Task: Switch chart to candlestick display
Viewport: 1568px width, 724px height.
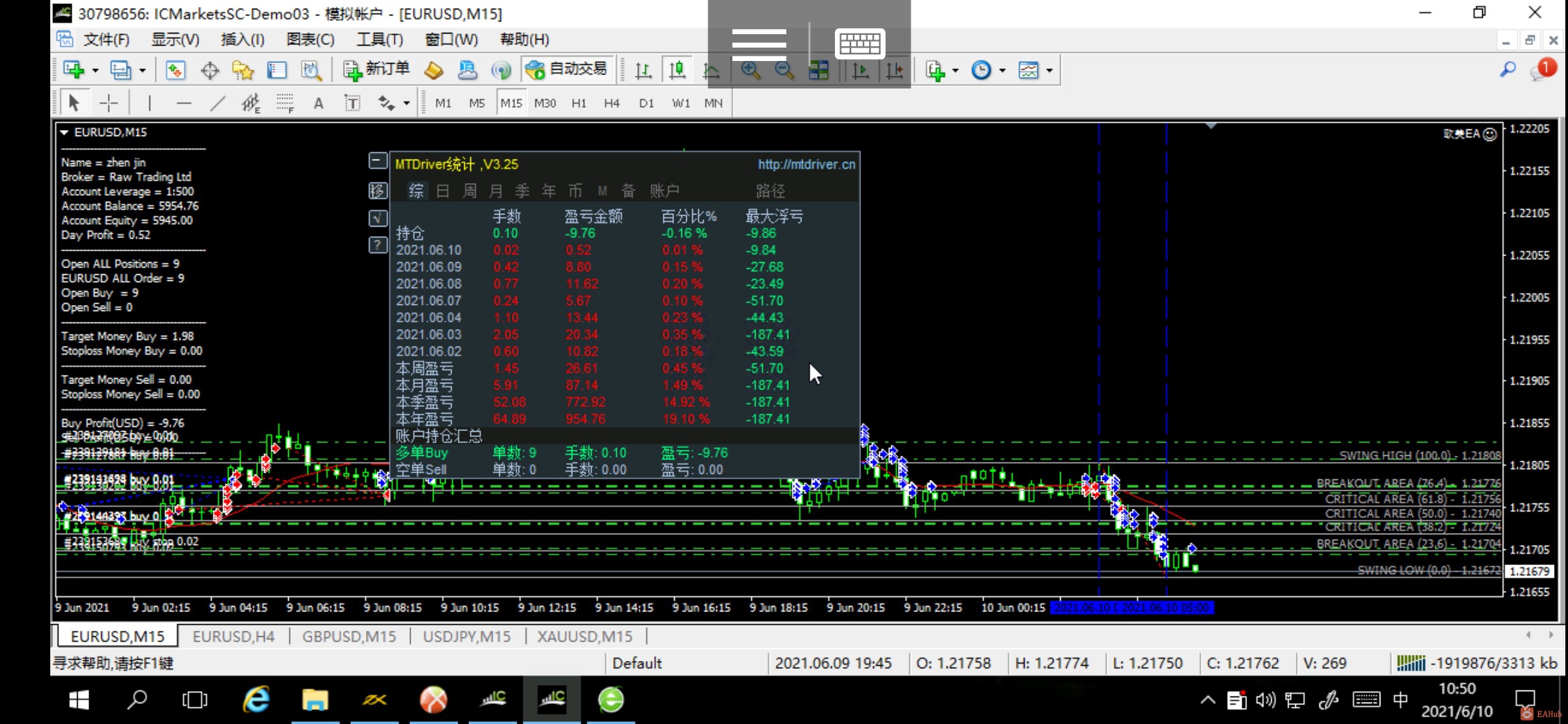Action: 677,70
